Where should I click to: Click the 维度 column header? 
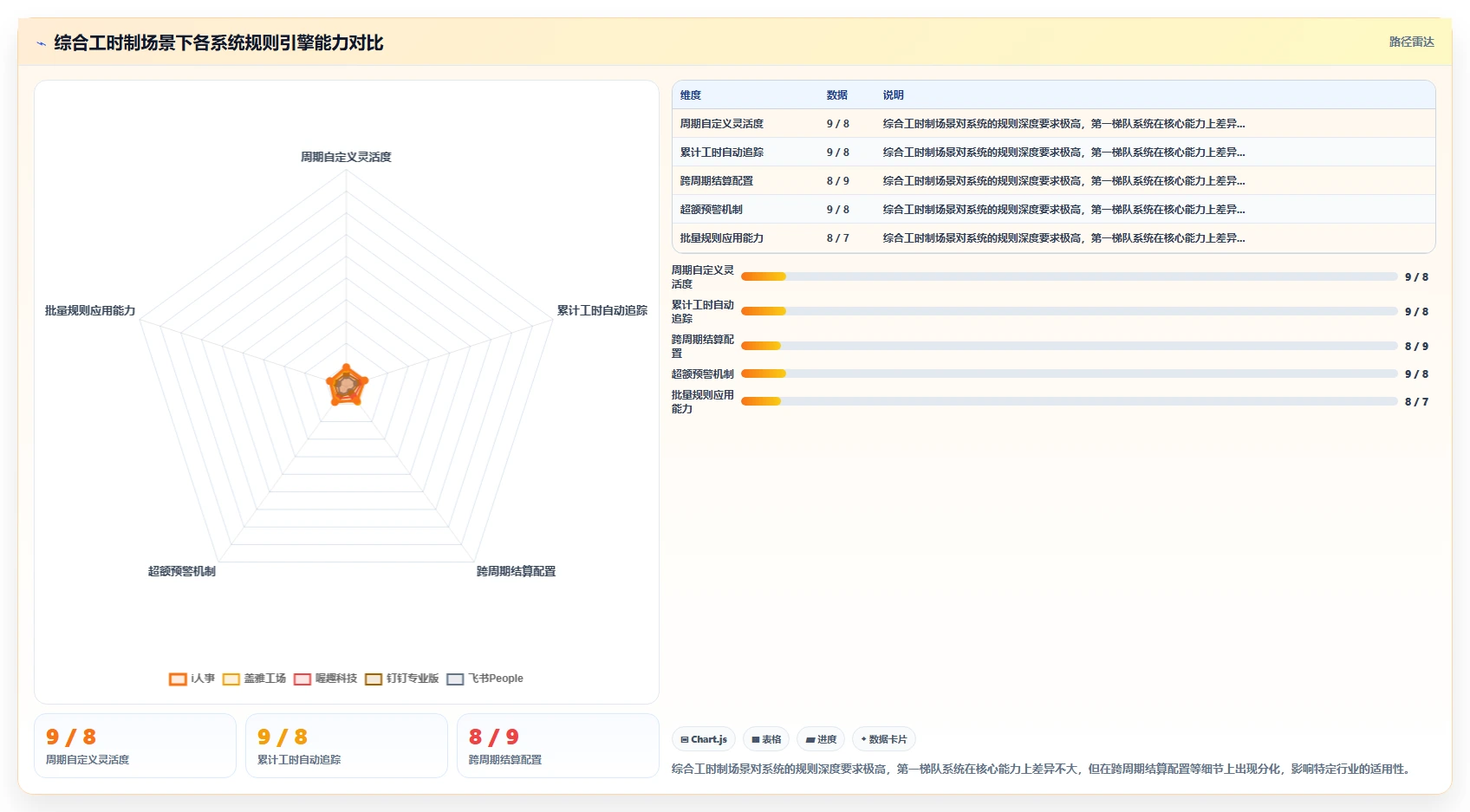pos(691,95)
